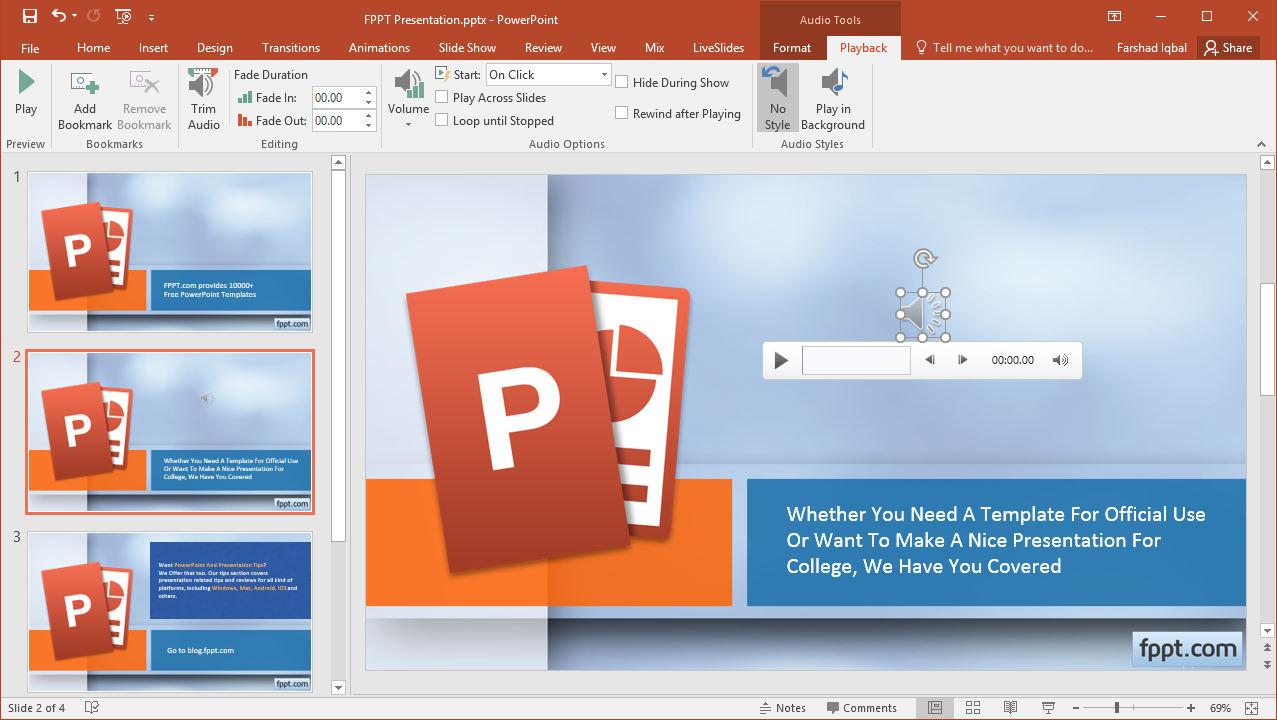Screen dimensions: 1277x720
Task: Click the Undo arrow icon
Action: [57, 16]
